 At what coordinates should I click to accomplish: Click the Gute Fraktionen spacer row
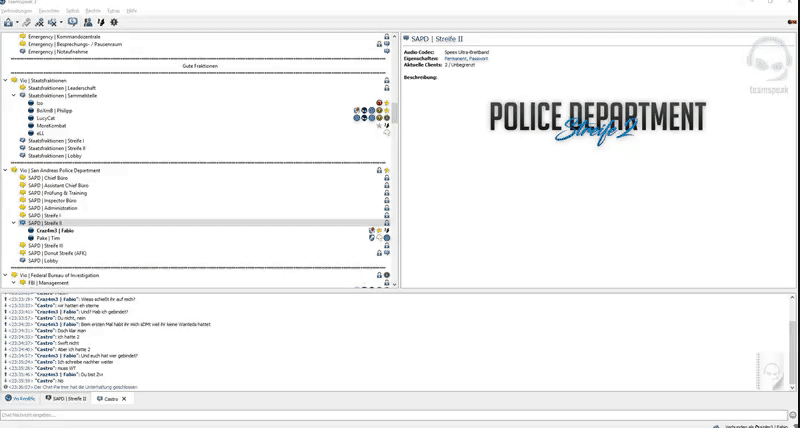[198, 66]
